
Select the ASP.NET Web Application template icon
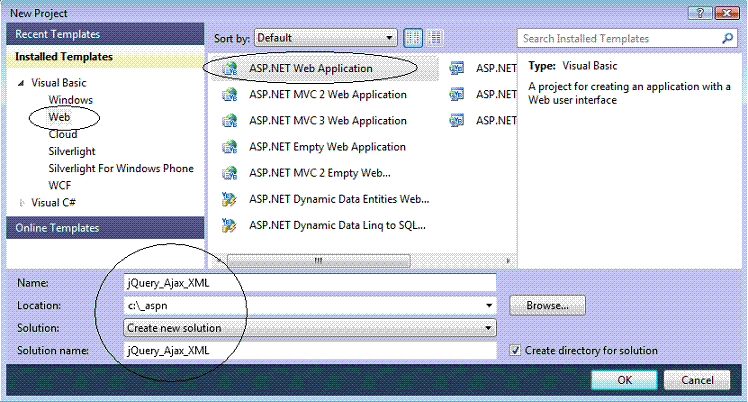tap(229, 69)
